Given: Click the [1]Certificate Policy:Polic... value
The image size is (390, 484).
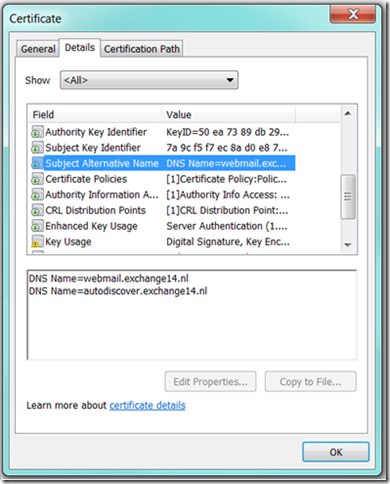Looking at the screenshot, I should click(x=226, y=179).
